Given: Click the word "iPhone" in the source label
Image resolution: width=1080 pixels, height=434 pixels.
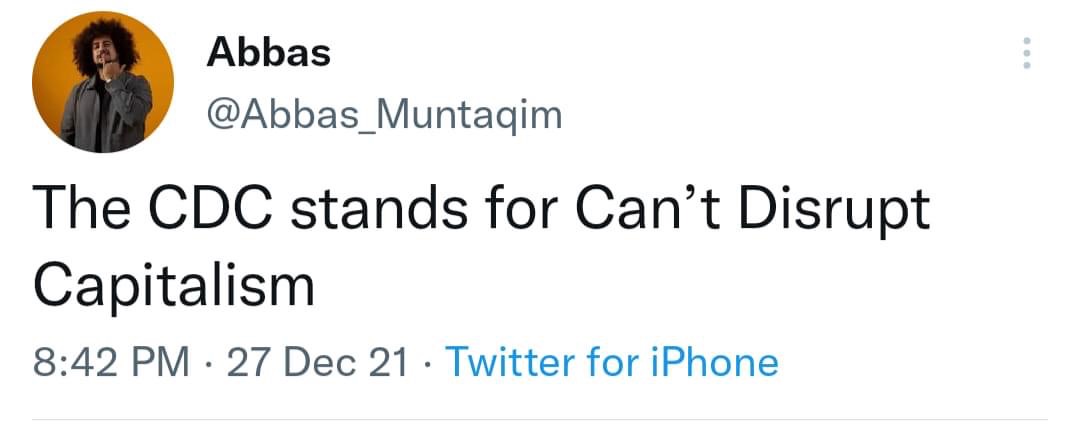Looking at the screenshot, I should tap(713, 361).
